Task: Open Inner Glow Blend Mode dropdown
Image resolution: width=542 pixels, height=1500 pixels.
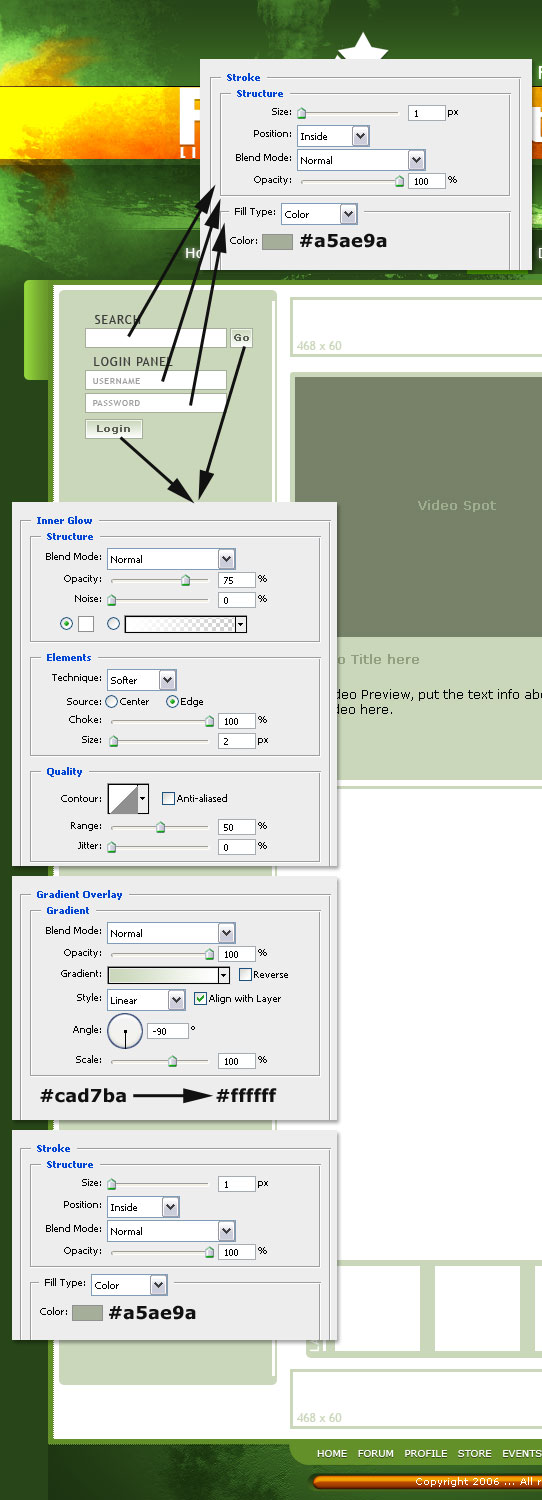Action: coord(171,559)
